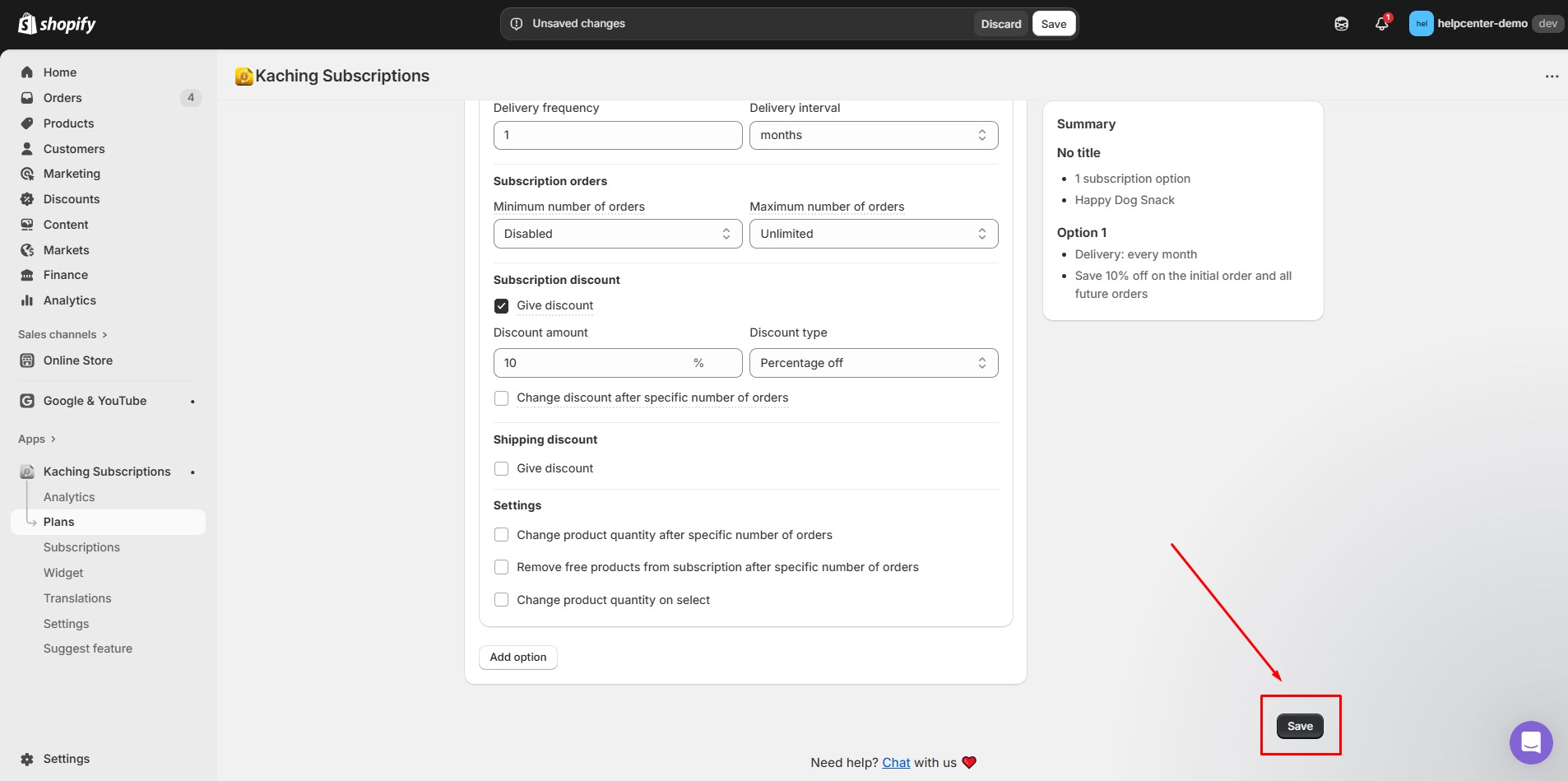Enable Change product quantity on select
1568x781 pixels.
(501, 599)
